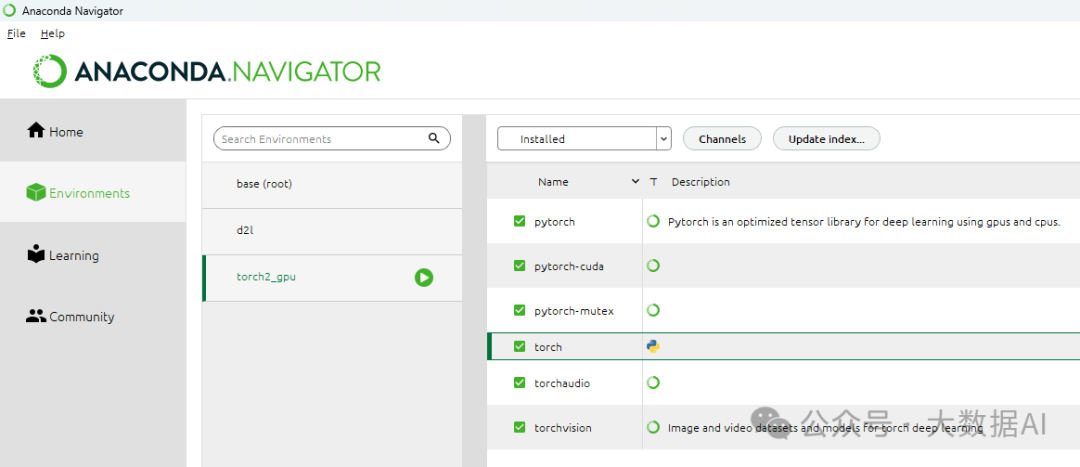Open the Installed filter dropdown
The width and height of the screenshot is (1080, 467).
[584, 138]
